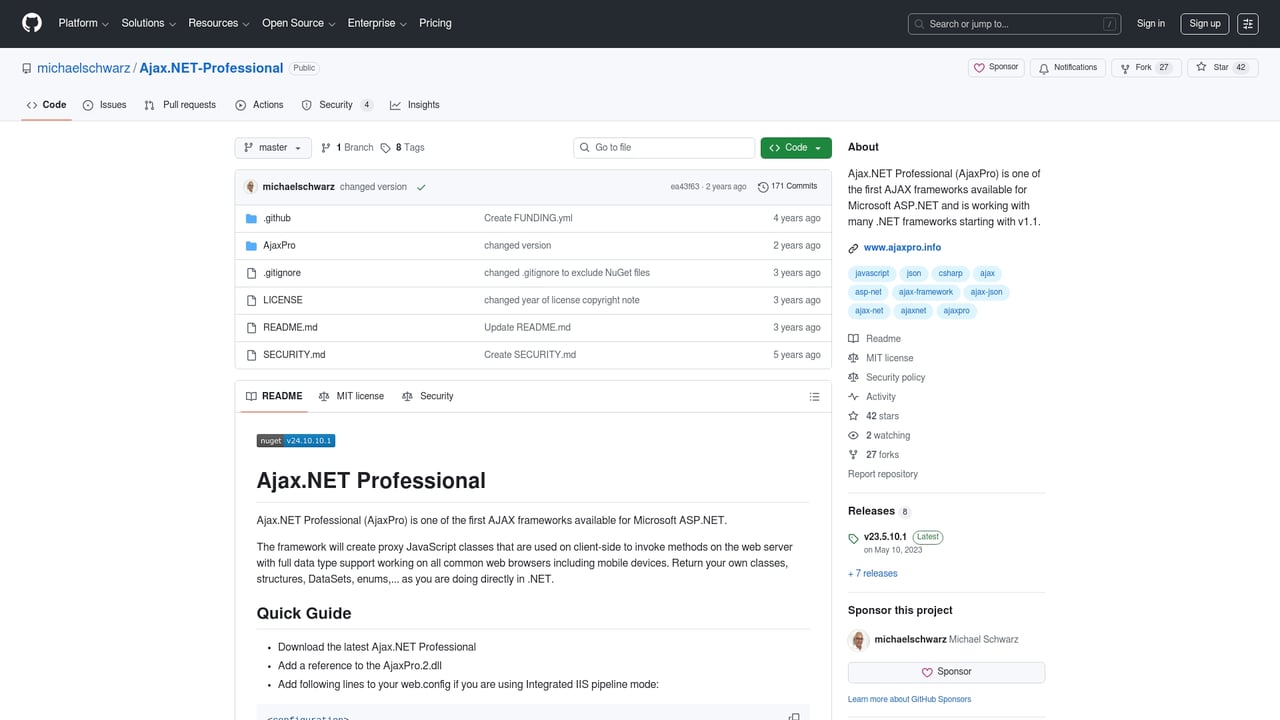Screen dimensions: 1280x720
Task: Click the link icon beside www.ajaxpro.info
Action: [853, 247]
